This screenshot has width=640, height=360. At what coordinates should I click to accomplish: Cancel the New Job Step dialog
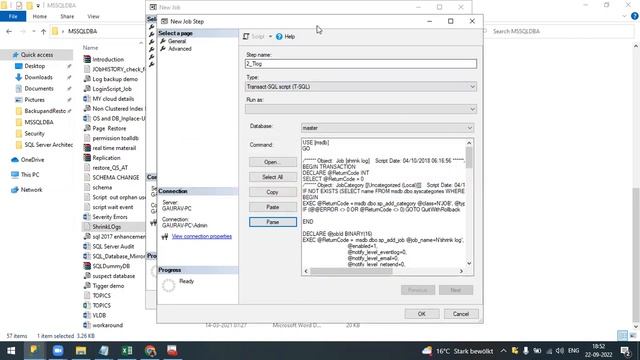(460, 314)
